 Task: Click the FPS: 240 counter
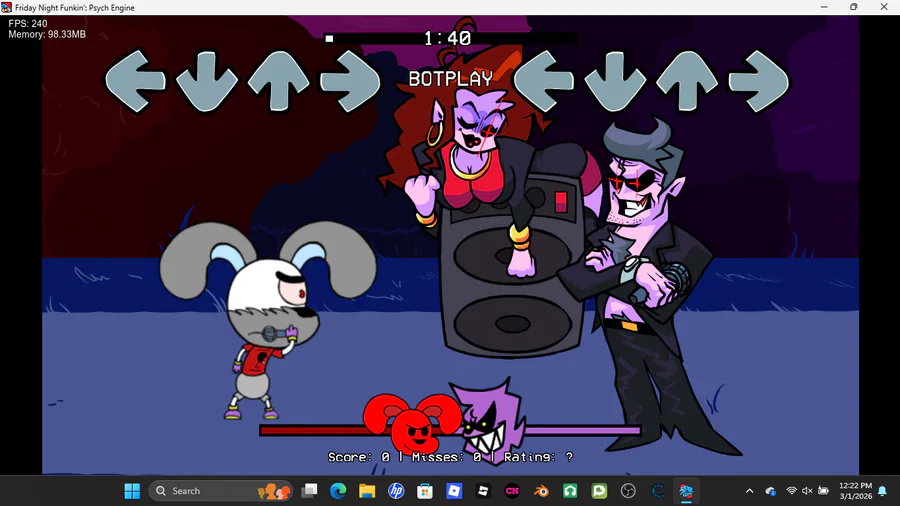coord(28,24)
